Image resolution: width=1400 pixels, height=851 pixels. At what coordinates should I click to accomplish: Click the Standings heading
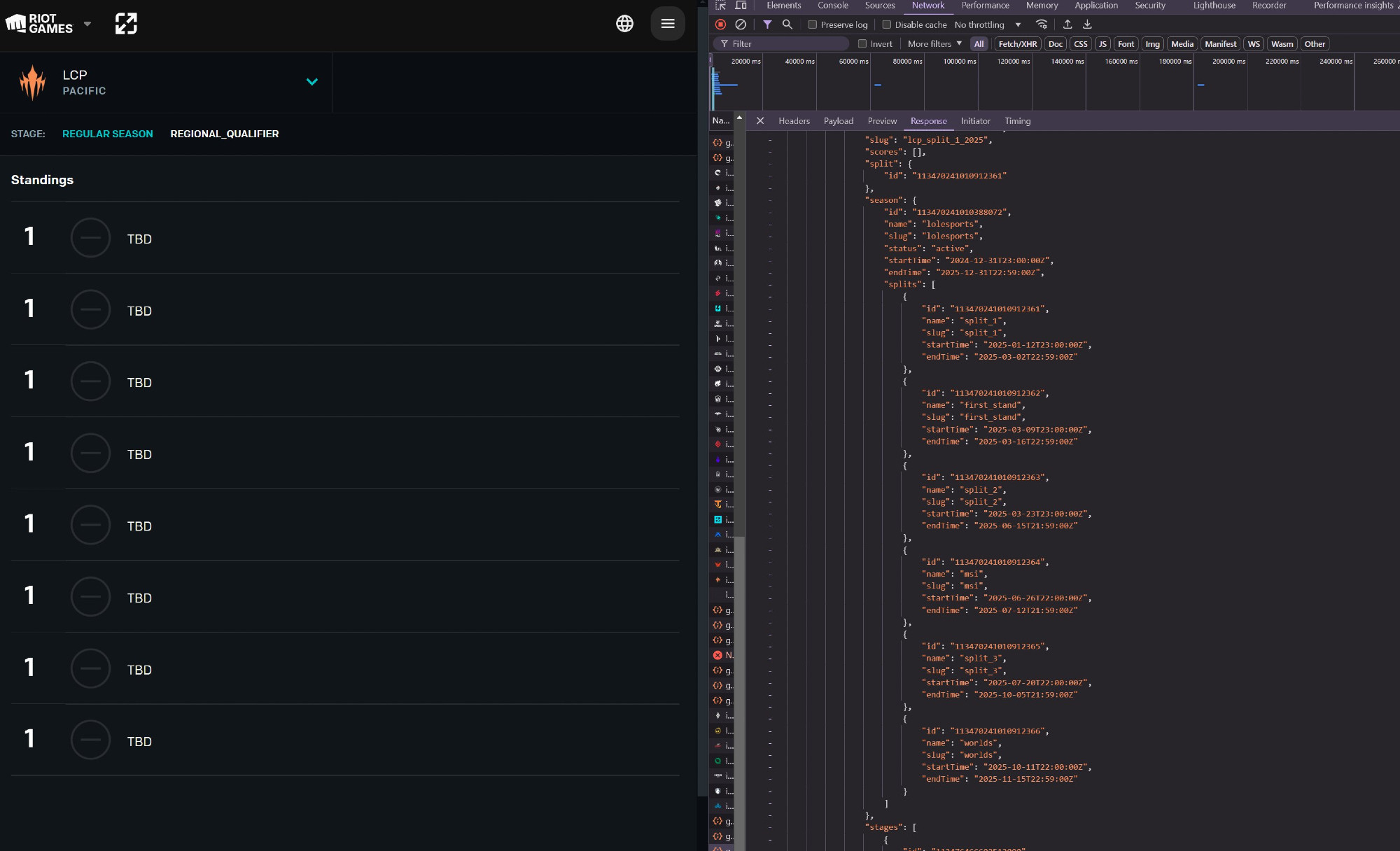click(x=42, y=180)
